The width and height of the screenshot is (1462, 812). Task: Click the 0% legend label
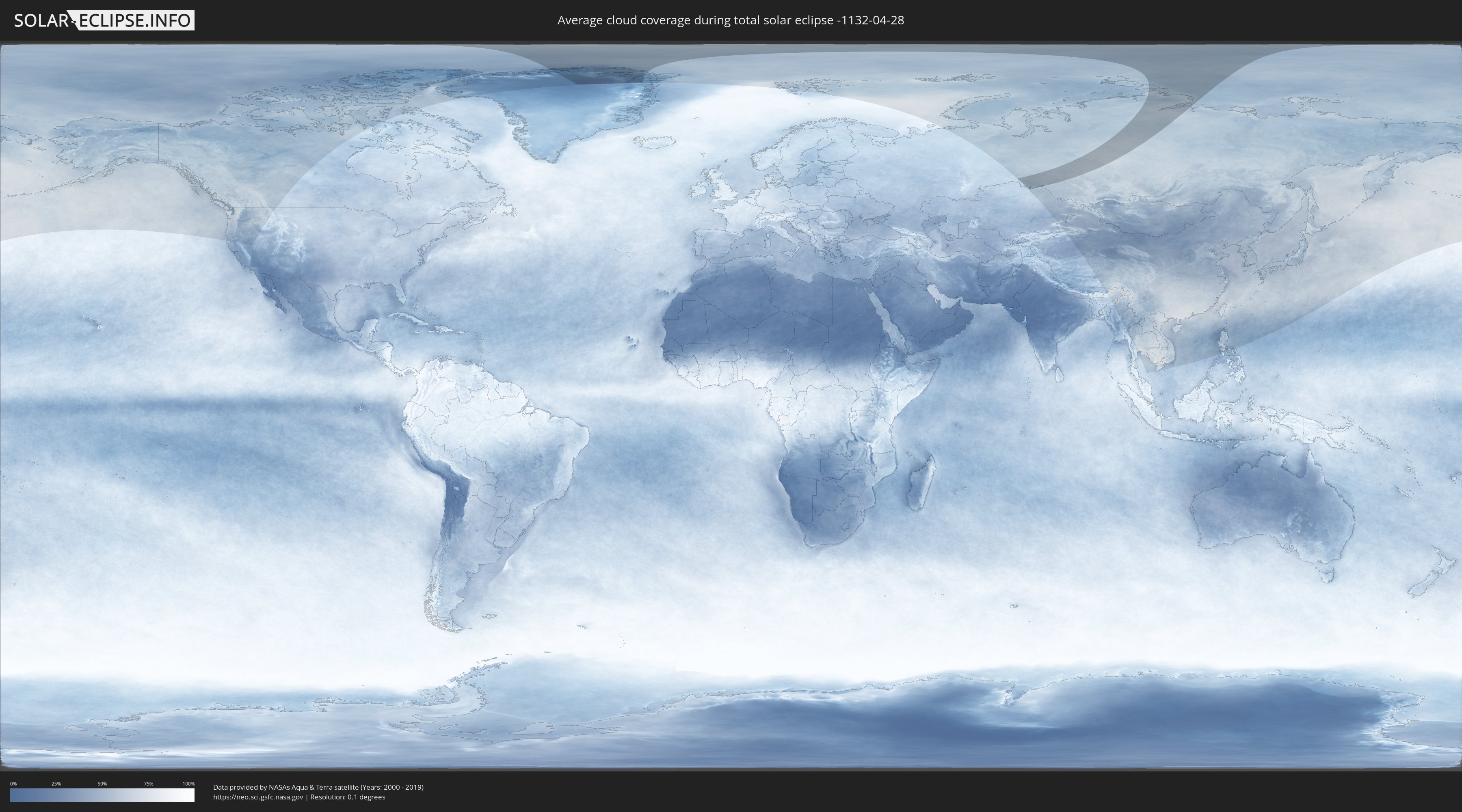pos(14,784)
